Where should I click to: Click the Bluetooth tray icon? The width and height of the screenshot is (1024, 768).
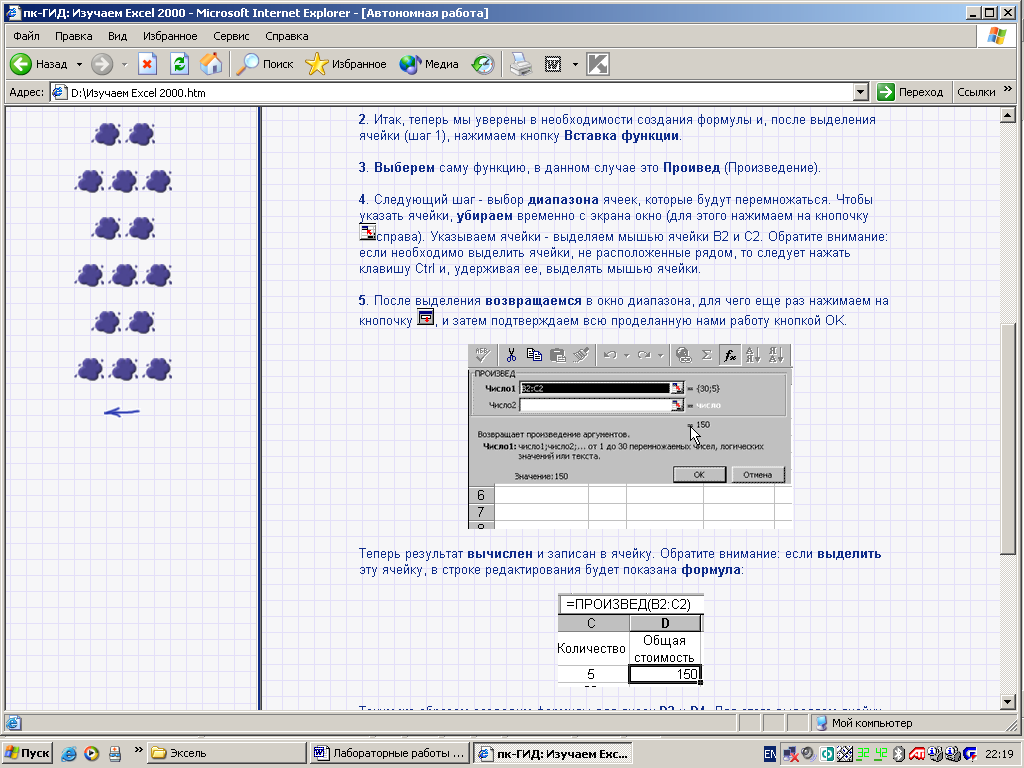click(x=899, y=754)
